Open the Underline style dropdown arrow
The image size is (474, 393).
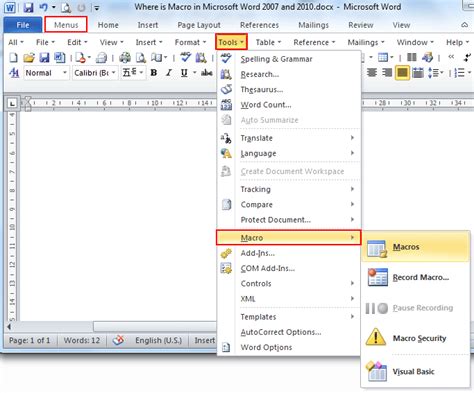[195, 73]
